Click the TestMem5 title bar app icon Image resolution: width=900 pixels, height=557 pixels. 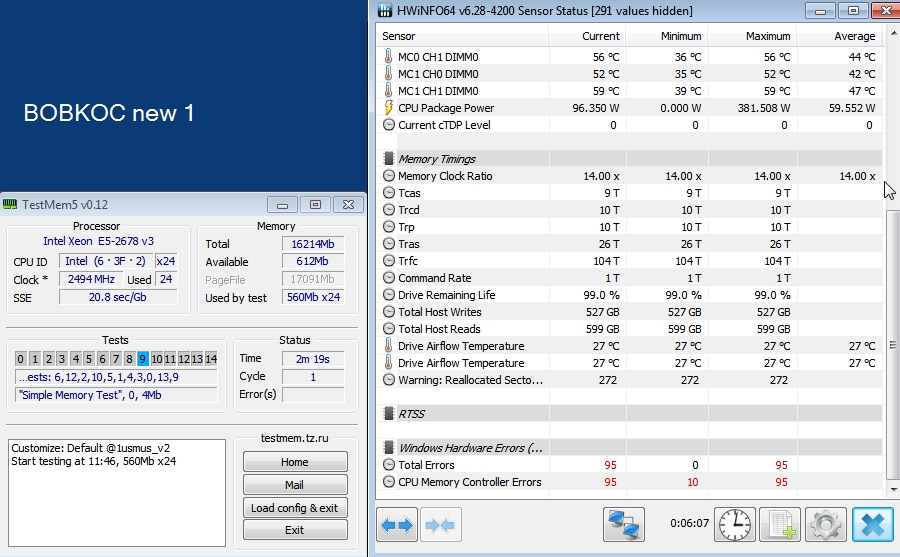(10, 204)
